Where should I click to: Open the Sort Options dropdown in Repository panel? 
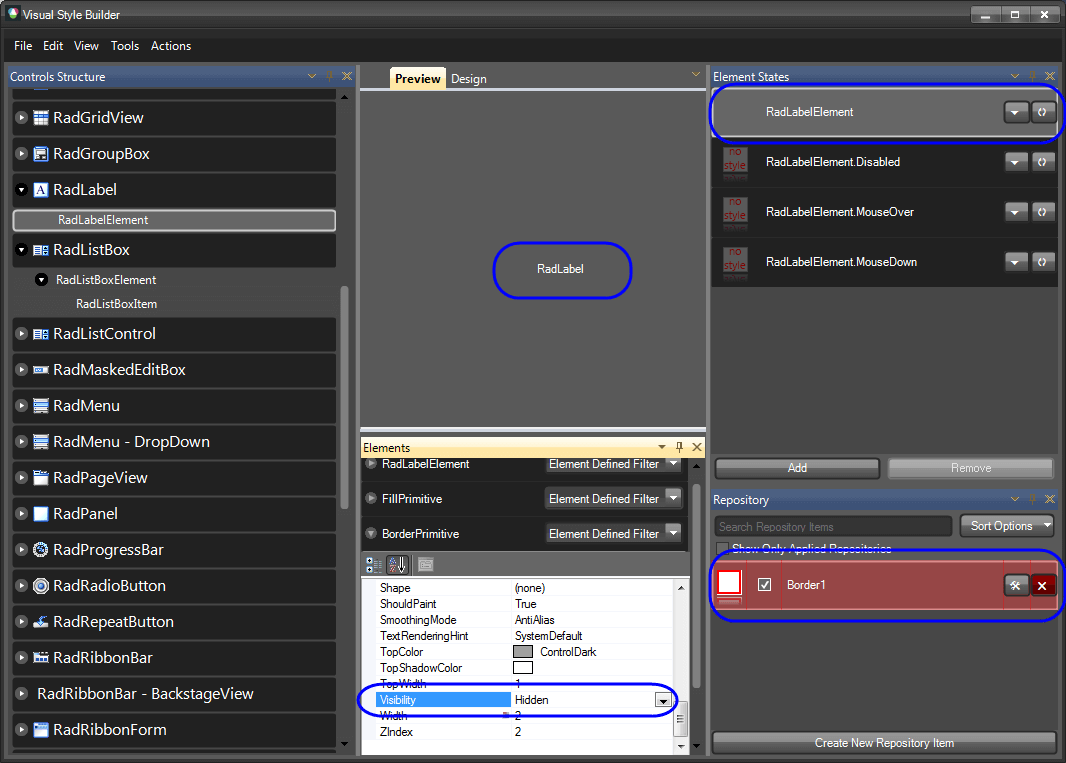[1006, 525]
